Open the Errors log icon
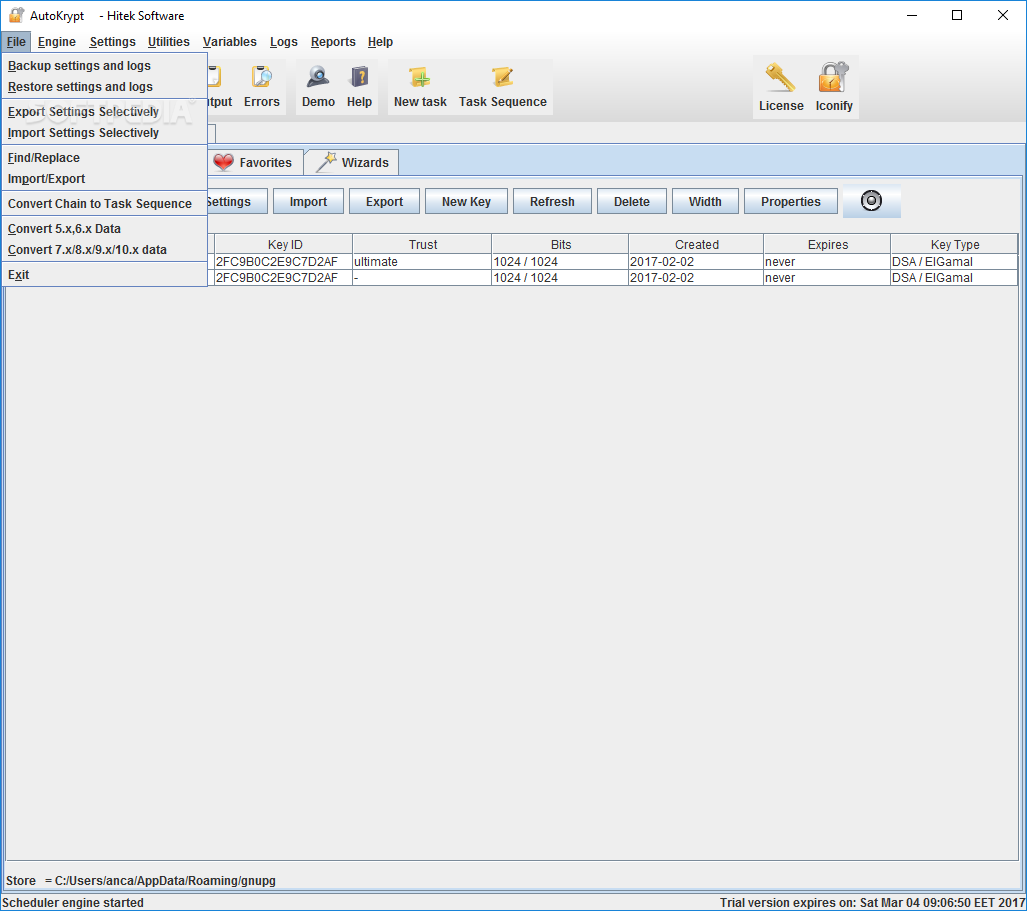This screenshot has width=1027, height=911. [261, 86]
